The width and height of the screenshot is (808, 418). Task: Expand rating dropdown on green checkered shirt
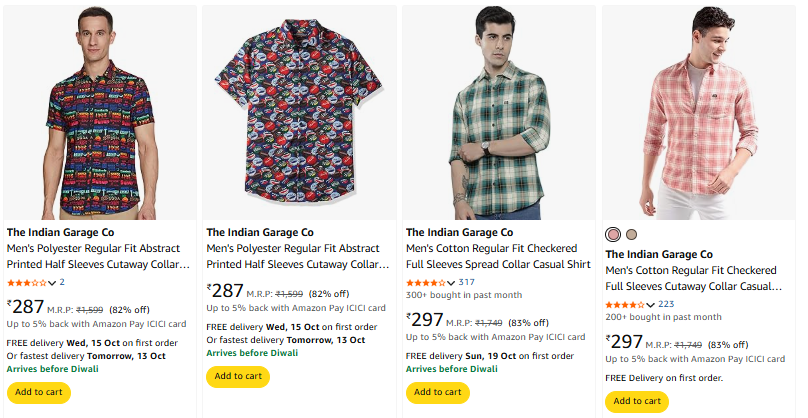pos(451,283)
